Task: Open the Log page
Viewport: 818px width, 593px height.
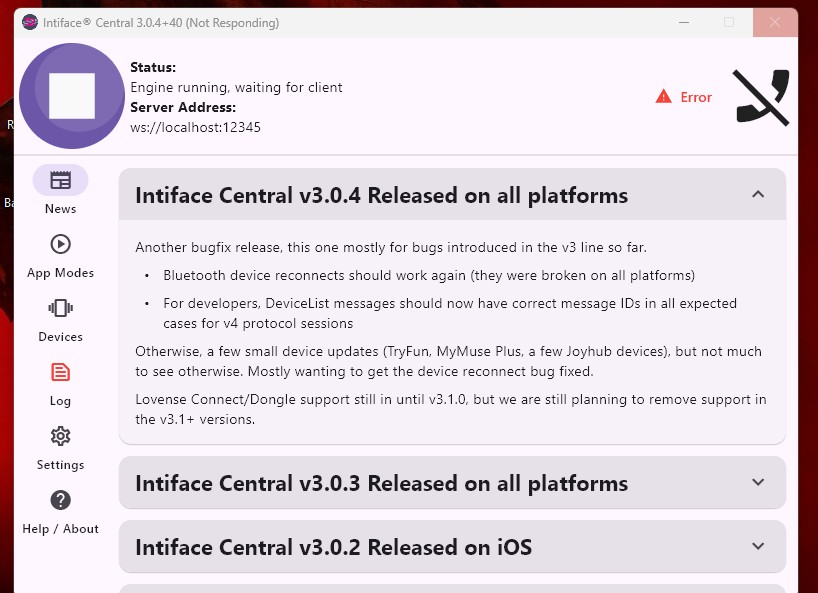Action: point(60,373)
